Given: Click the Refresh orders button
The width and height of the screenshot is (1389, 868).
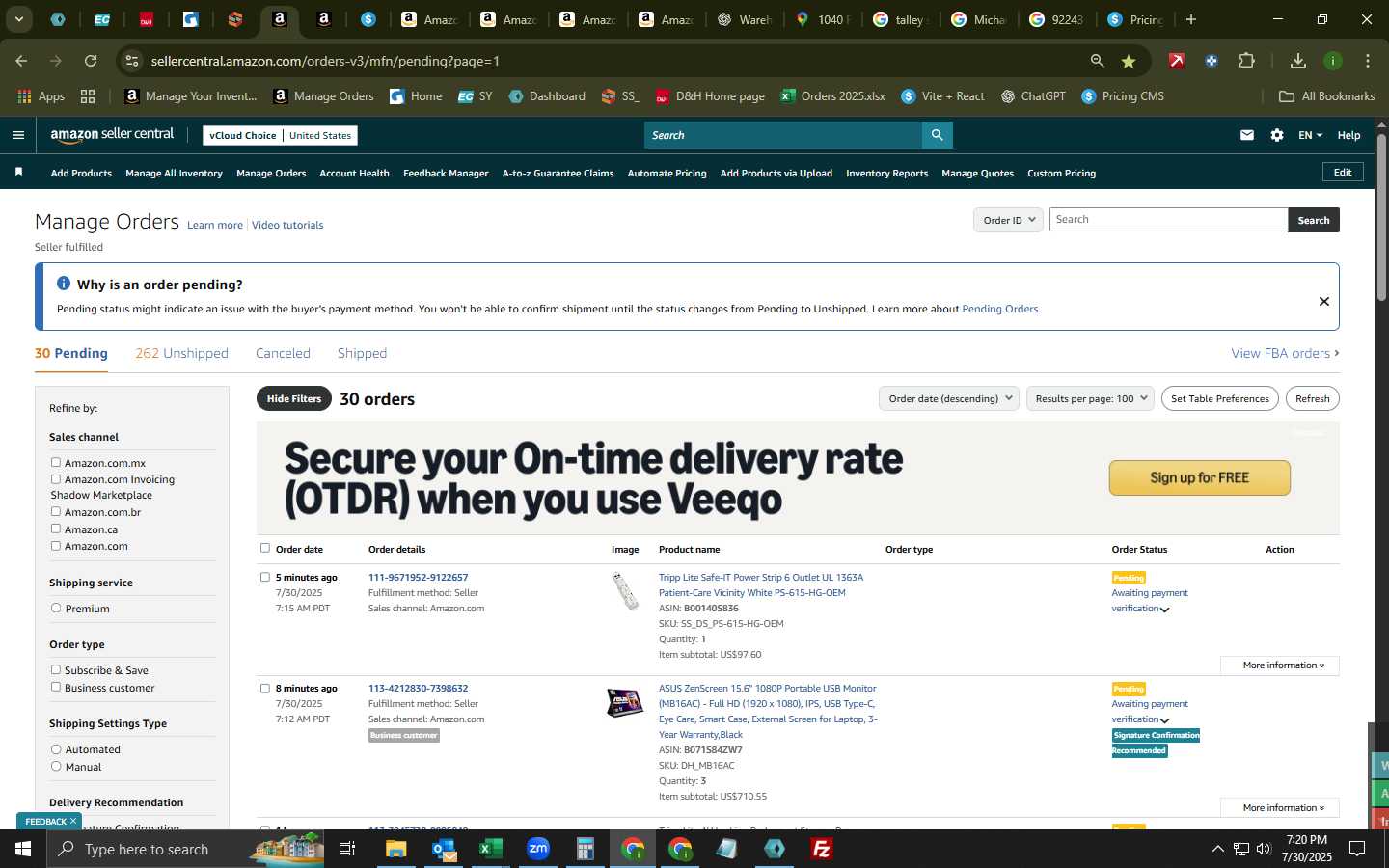Looking at the screenshot, I should [x=1312, y=398].
